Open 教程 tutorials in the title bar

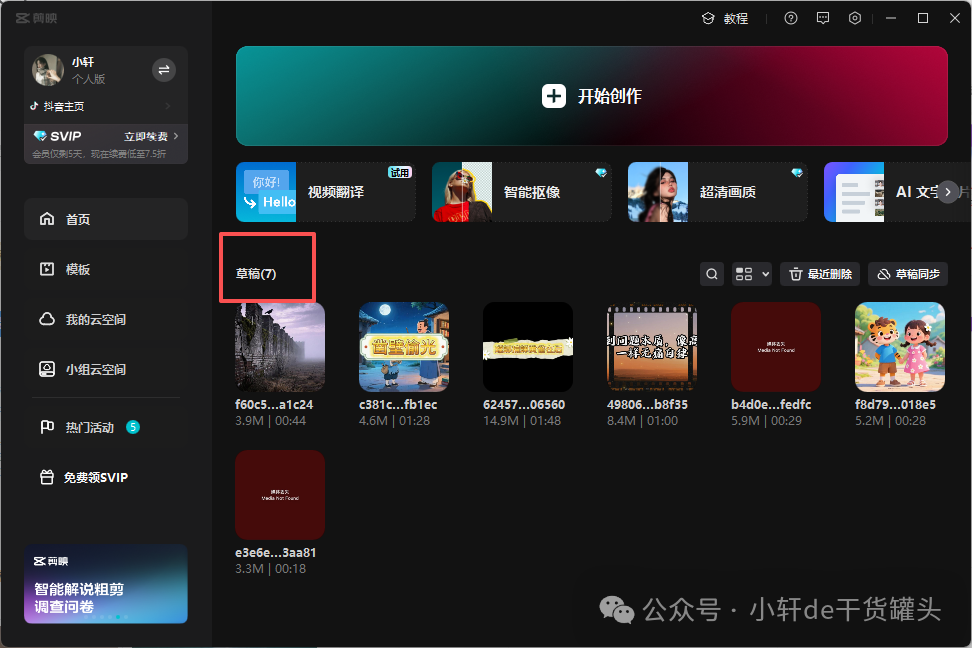pos(725,19)
